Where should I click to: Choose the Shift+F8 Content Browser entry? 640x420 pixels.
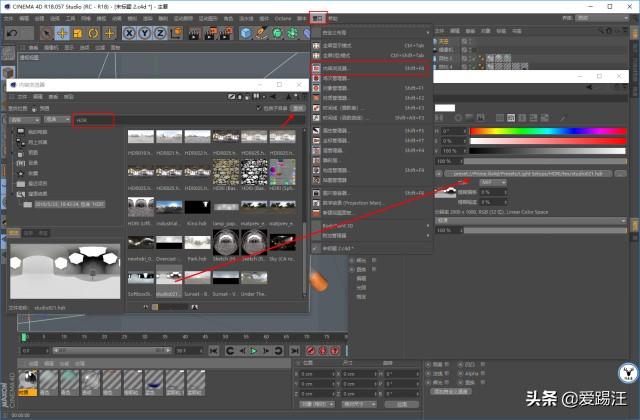[x=370, y=68]
